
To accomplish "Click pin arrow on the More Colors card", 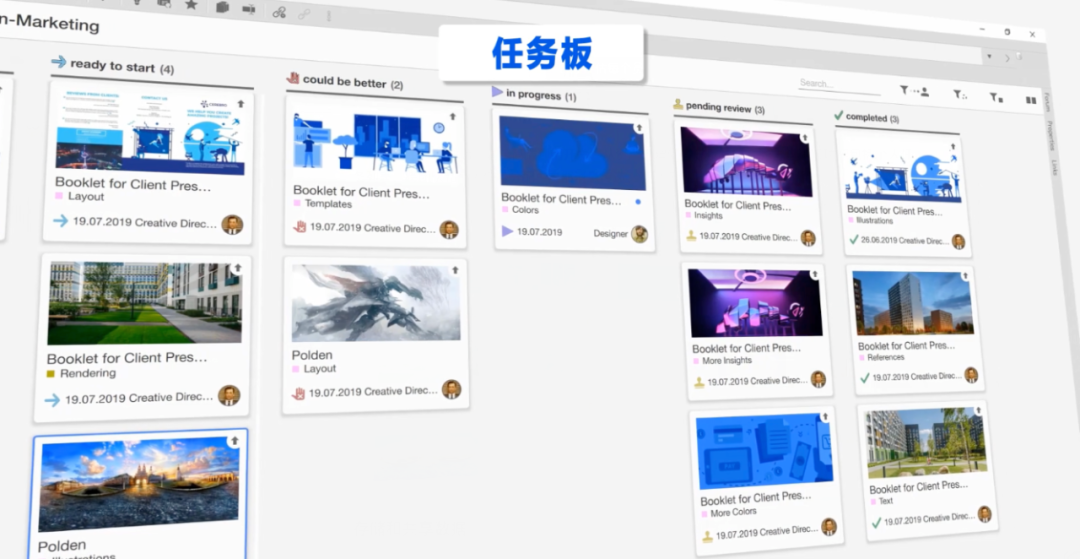I will (825, 417).
